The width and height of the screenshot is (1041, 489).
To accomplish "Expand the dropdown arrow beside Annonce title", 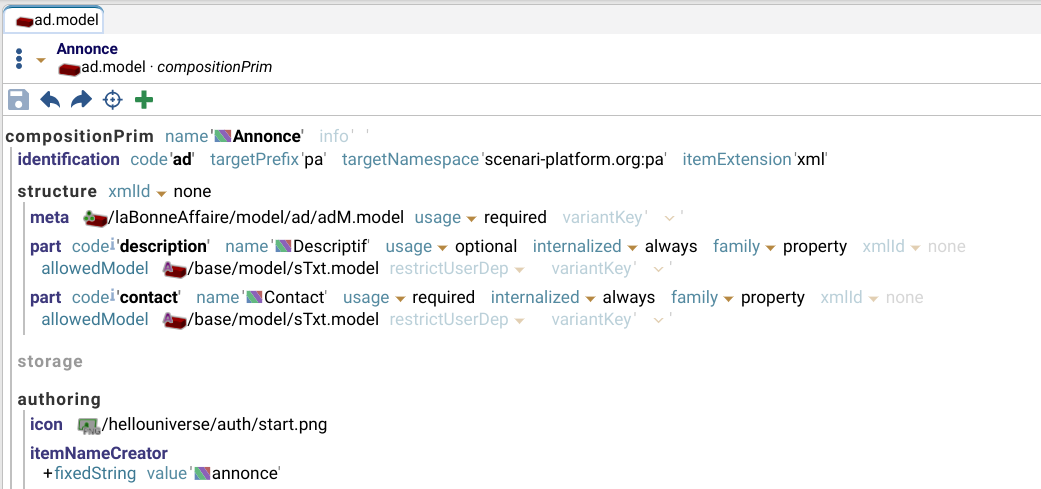I will coord(41,60).
